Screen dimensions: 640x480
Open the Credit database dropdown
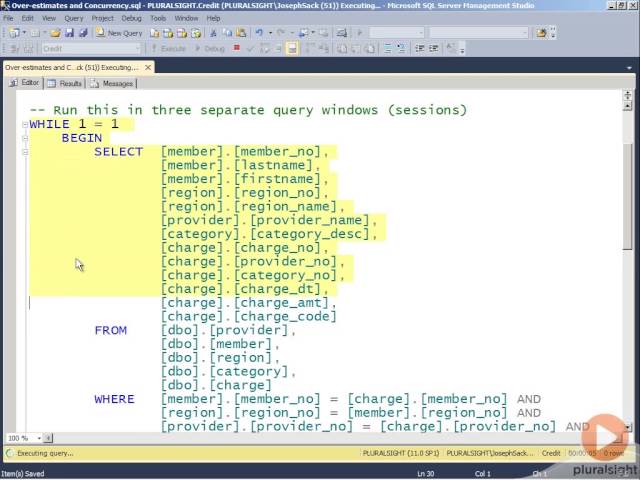pos(91,49)
